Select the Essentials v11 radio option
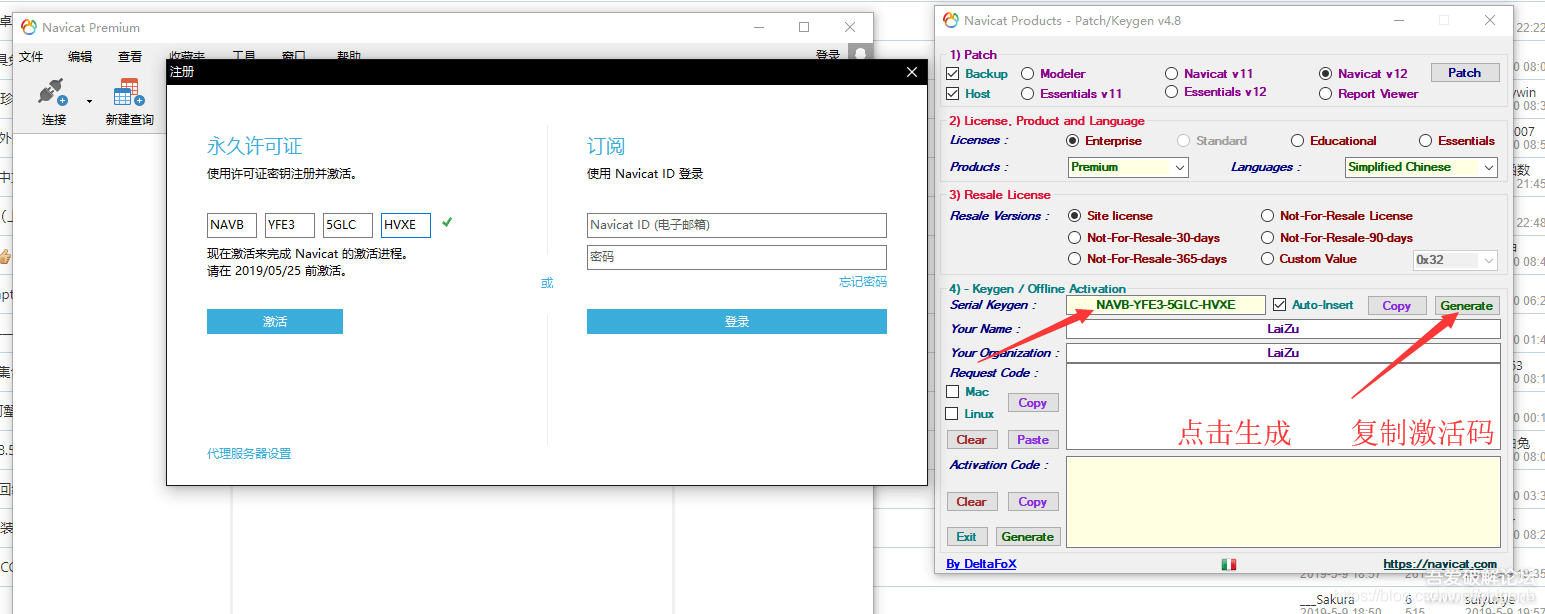This screenshot has height=614, width=1545. [x=1028, y=94]
